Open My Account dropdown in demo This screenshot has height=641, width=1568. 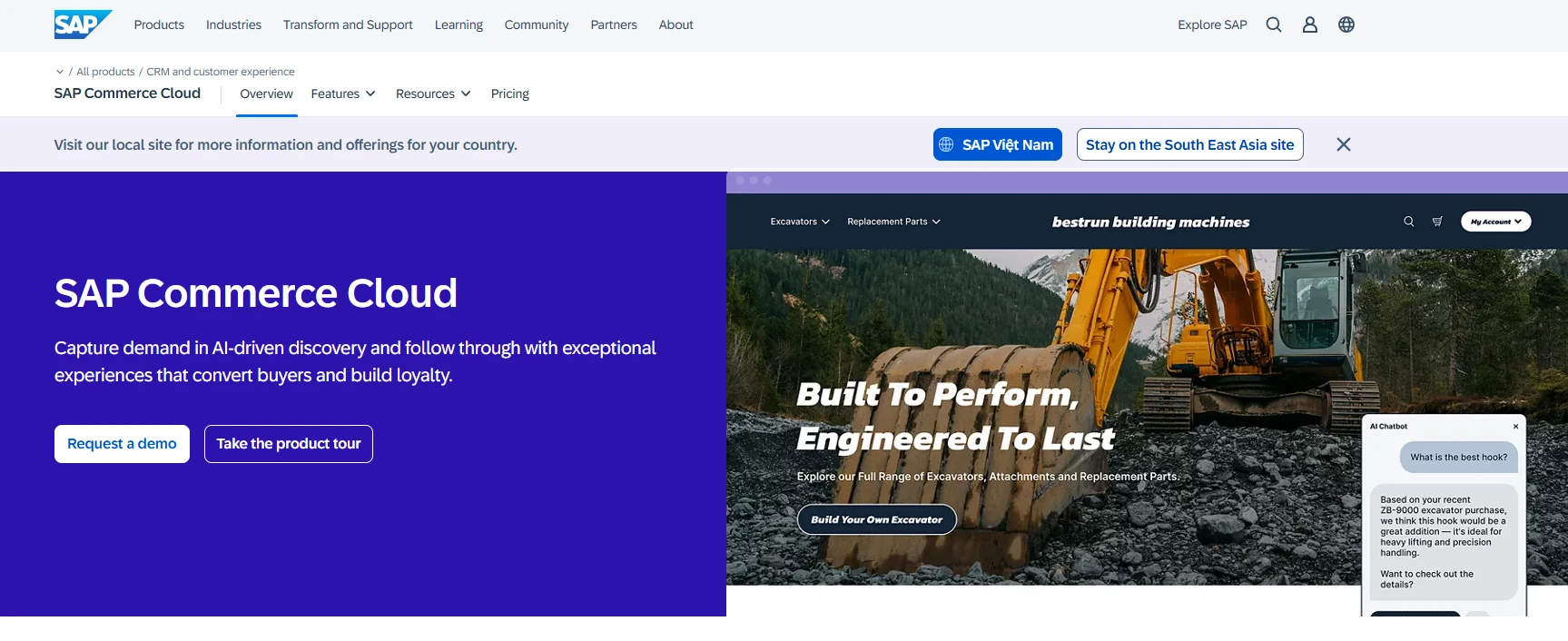(x=1496, y=222)
